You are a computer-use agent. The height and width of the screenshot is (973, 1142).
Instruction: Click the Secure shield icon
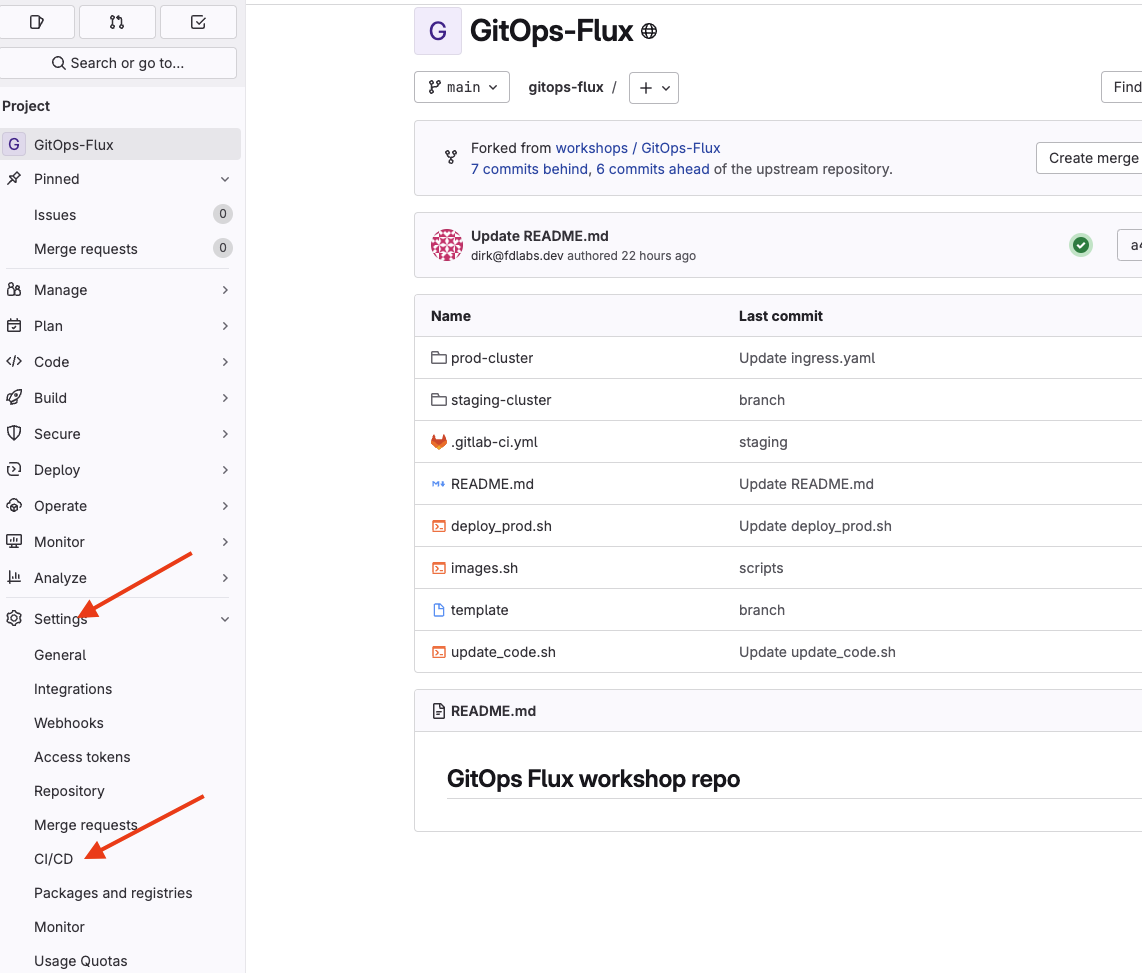14,433
